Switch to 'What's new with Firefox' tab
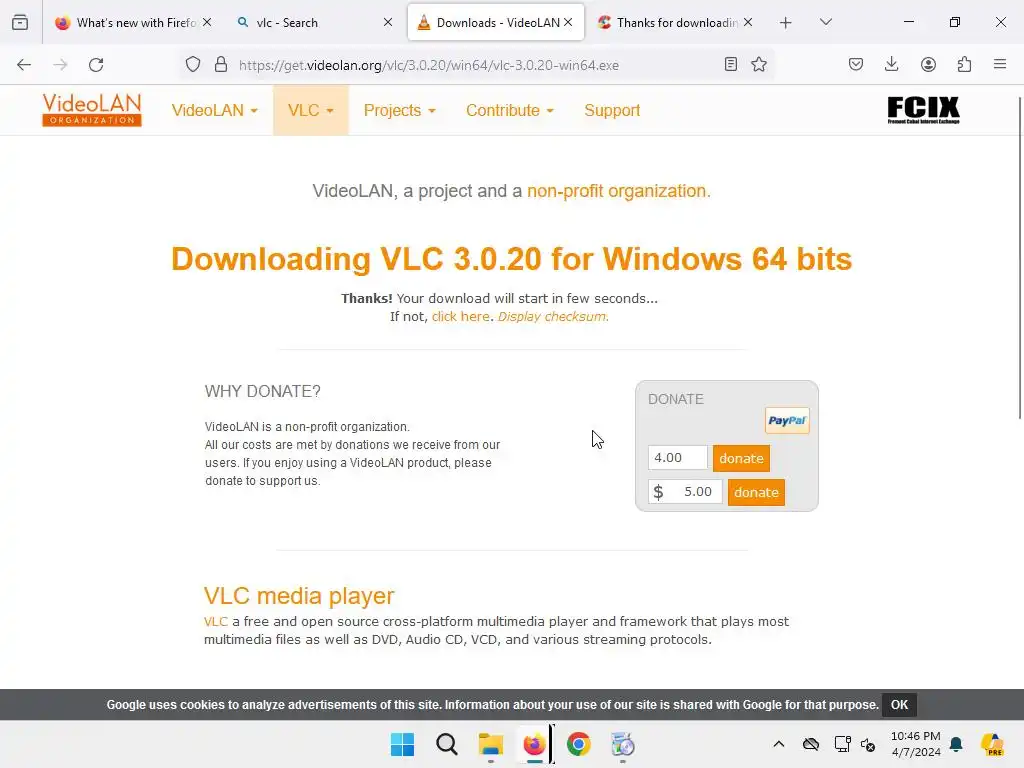 134,23
